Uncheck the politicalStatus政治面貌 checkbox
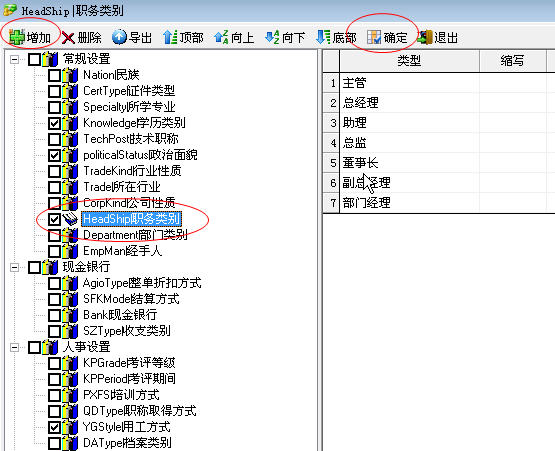Image resolution: width=555 pixels, height=451 pixels. tap(54, 155)
